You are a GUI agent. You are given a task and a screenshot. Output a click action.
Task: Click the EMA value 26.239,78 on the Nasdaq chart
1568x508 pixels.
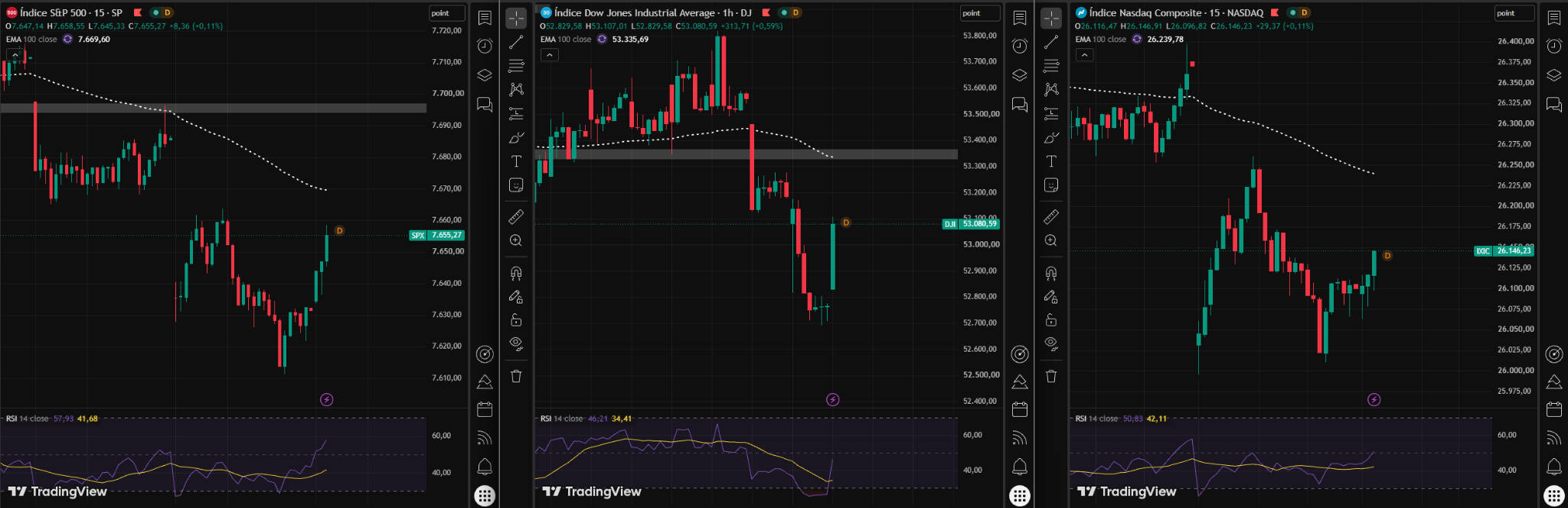point(1165,39)
